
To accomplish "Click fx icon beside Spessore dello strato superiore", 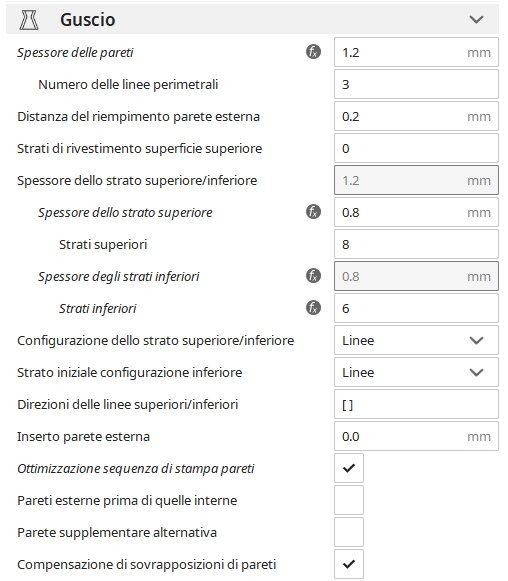I will tap(313, 212).
